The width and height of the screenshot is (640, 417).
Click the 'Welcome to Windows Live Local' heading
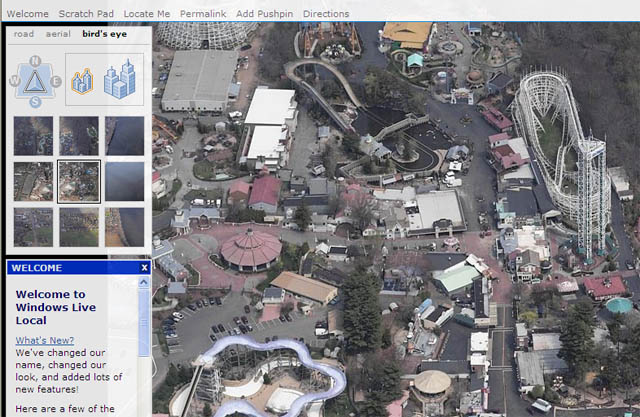click(x=56, y=307)
